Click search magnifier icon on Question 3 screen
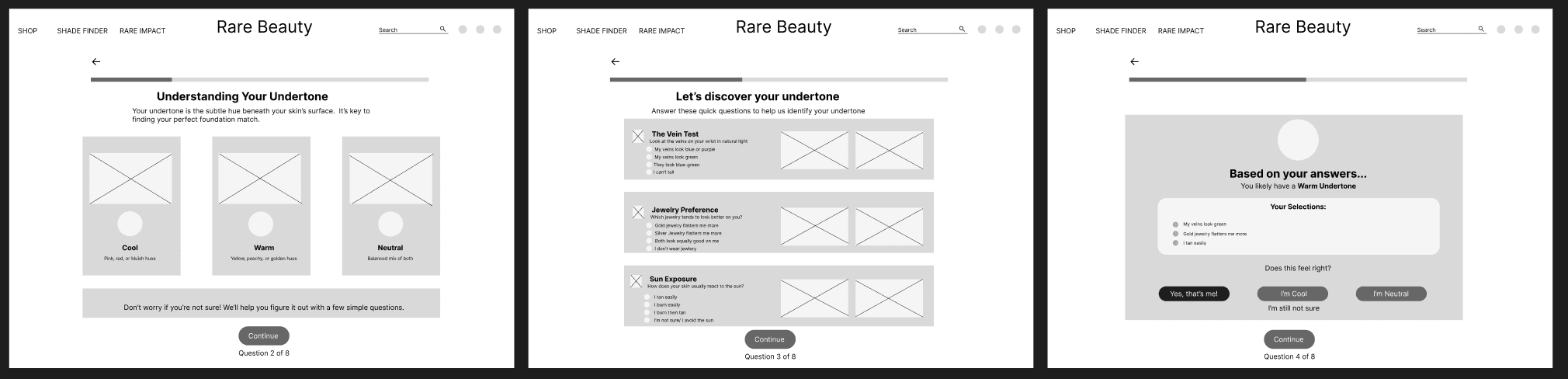Viewport: 1568px width, 379px height. click(963, 29)
